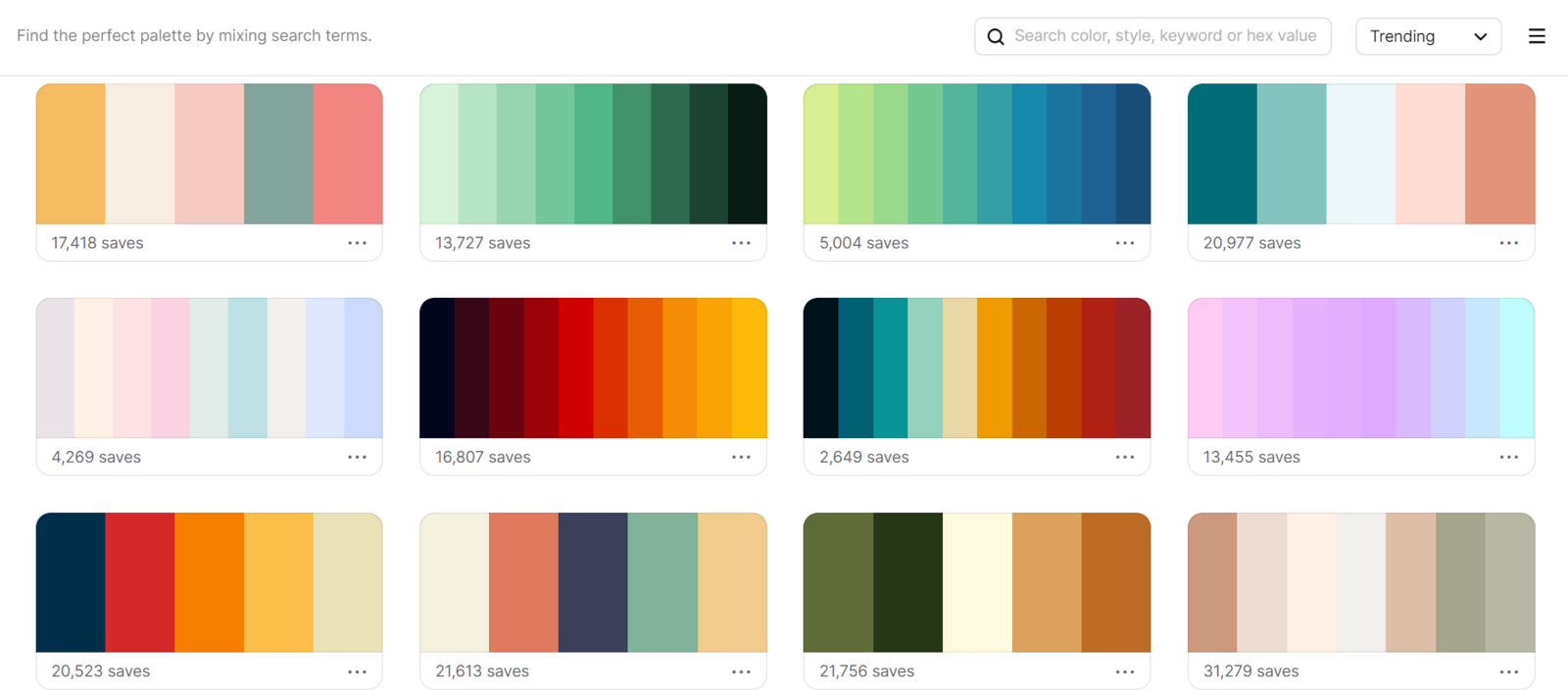This screenshot has height=690, width=1568.
Task: Show options for the 20,977 saves palette
Action: (1508, 243)
